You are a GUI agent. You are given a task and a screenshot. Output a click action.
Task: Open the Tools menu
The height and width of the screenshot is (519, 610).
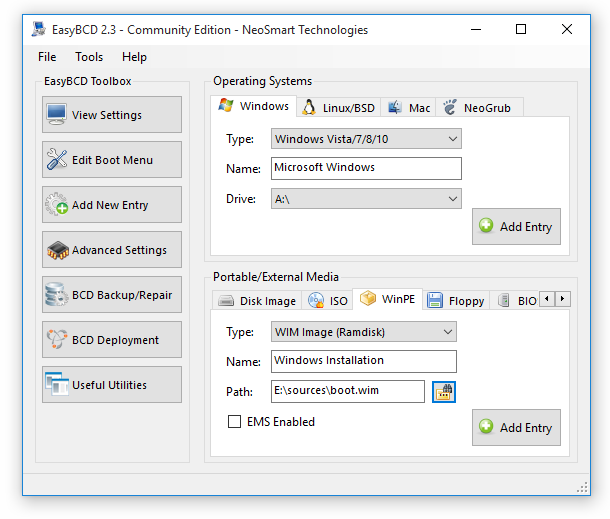tap(89, 57)
